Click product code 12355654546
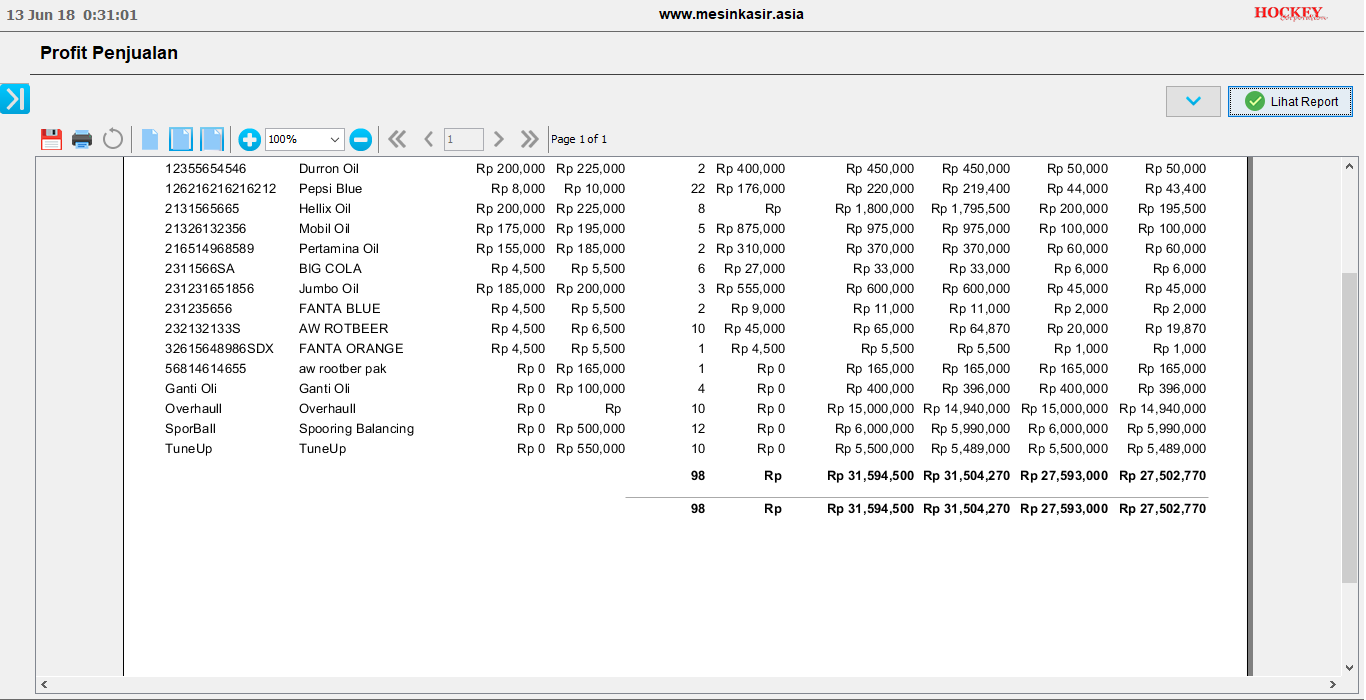This screenshot has height=700, width=1366. [206, 169]
